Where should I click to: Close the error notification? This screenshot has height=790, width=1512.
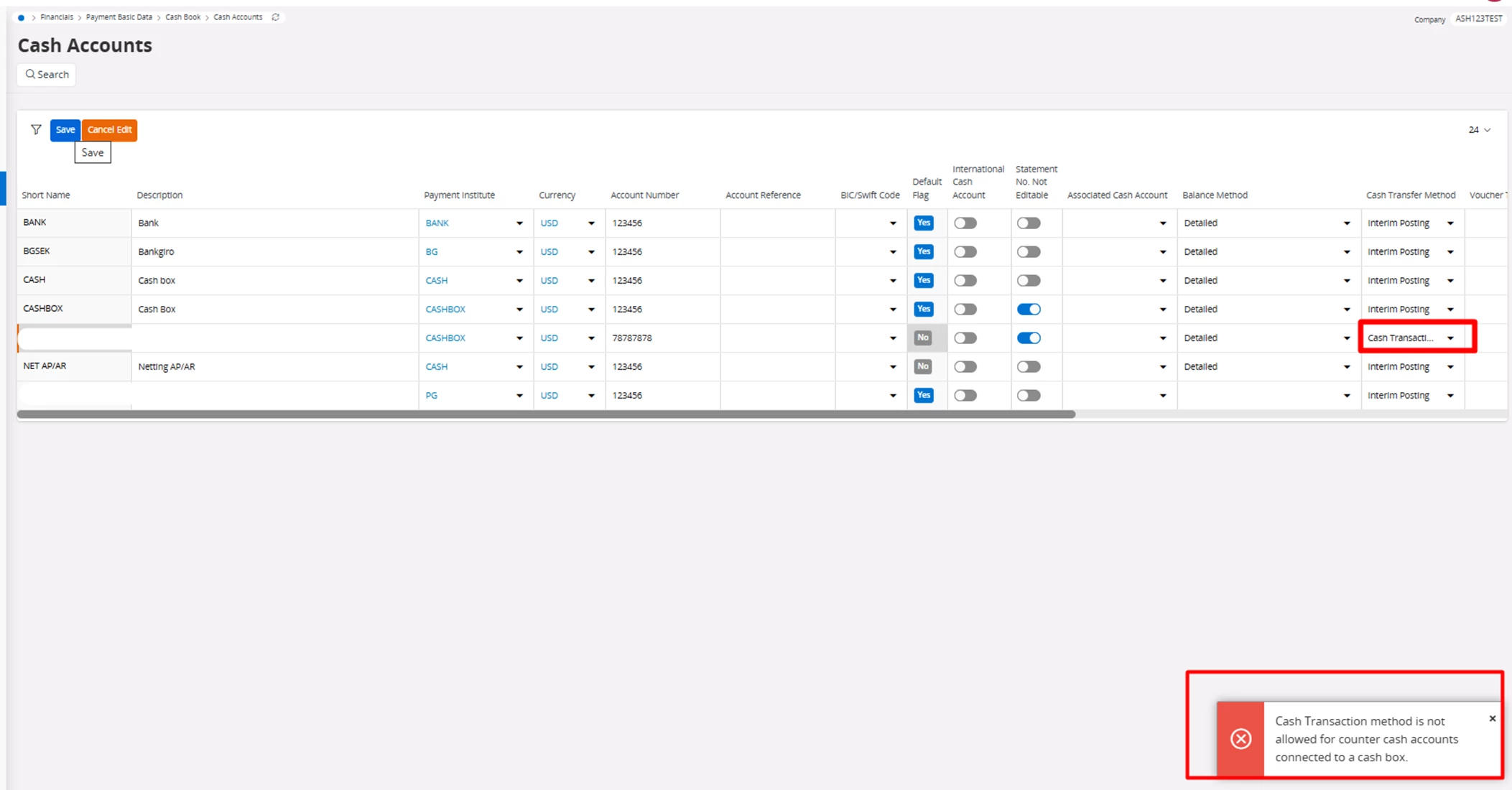[x=1492, y=719]
